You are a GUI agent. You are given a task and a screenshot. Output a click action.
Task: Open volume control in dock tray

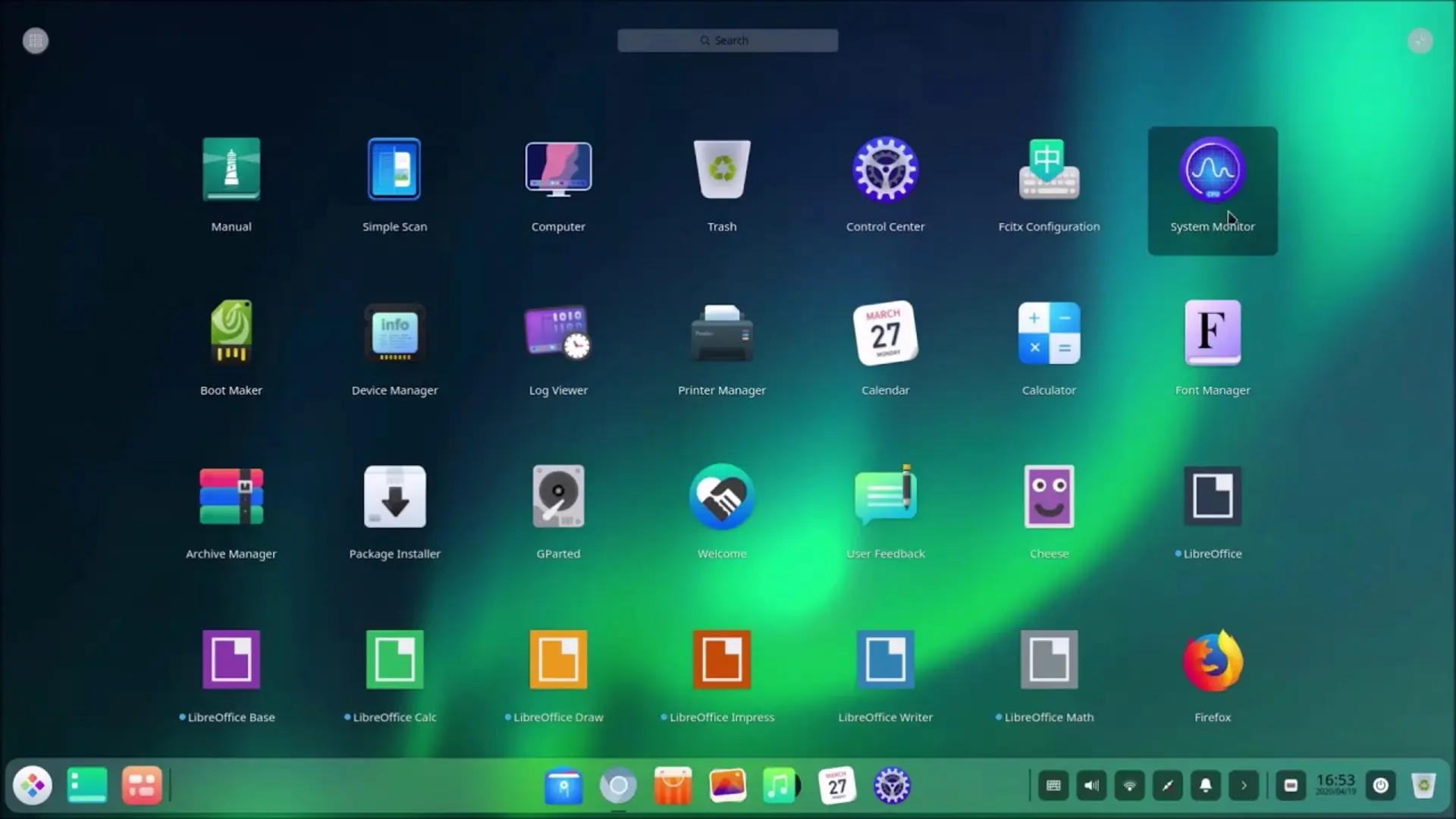click(1091, 786)
